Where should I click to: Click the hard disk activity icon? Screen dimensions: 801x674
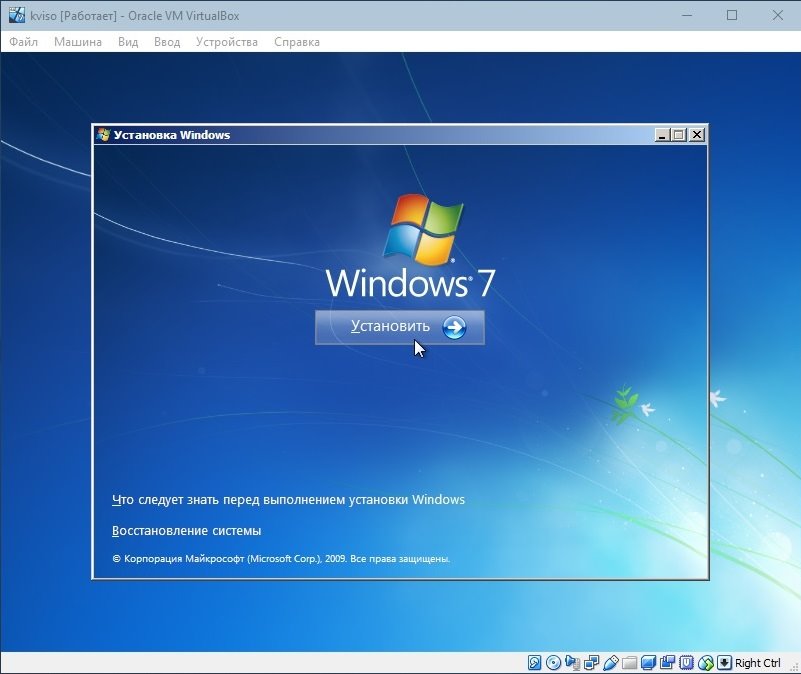(534, 663)
